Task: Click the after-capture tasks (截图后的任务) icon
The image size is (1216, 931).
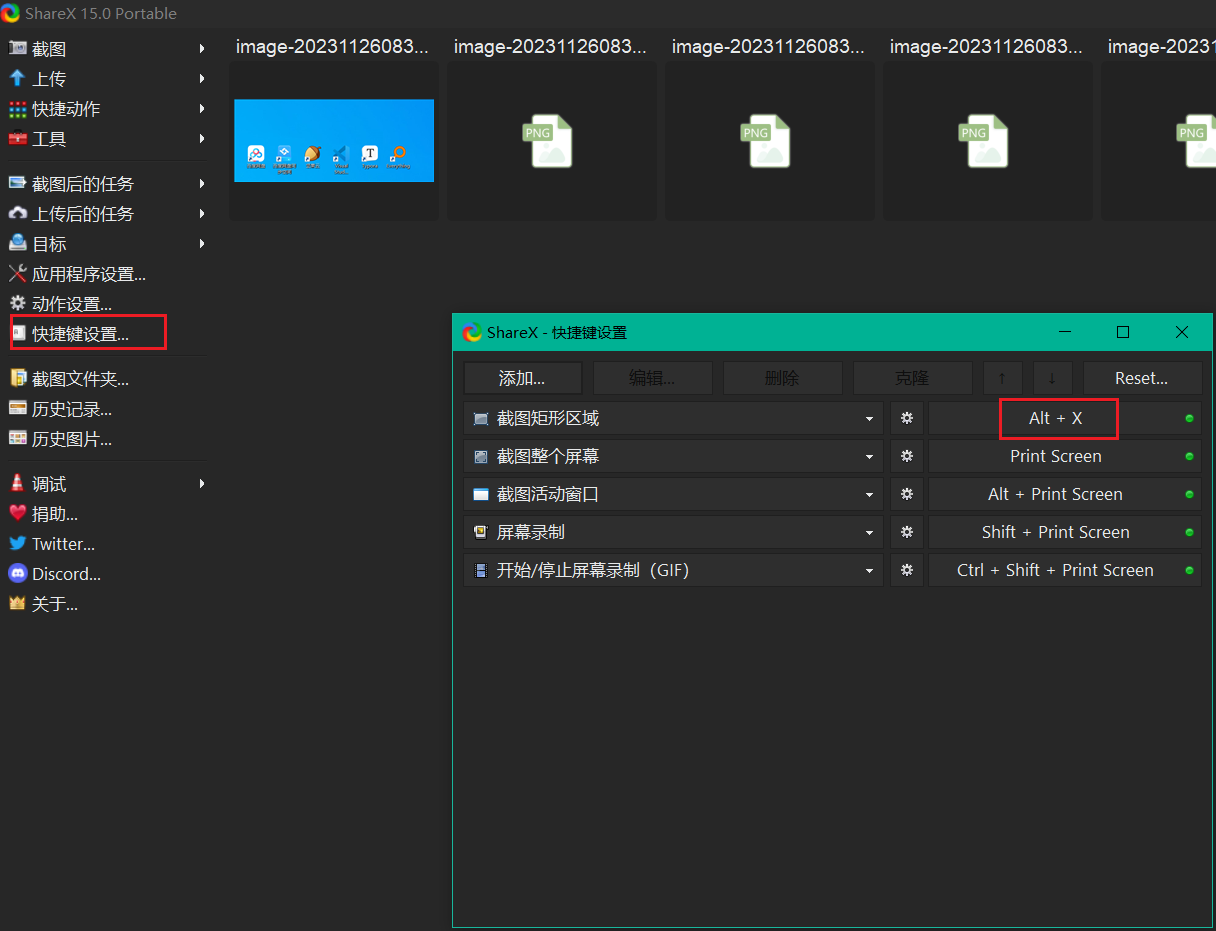Action: point(17,183)
